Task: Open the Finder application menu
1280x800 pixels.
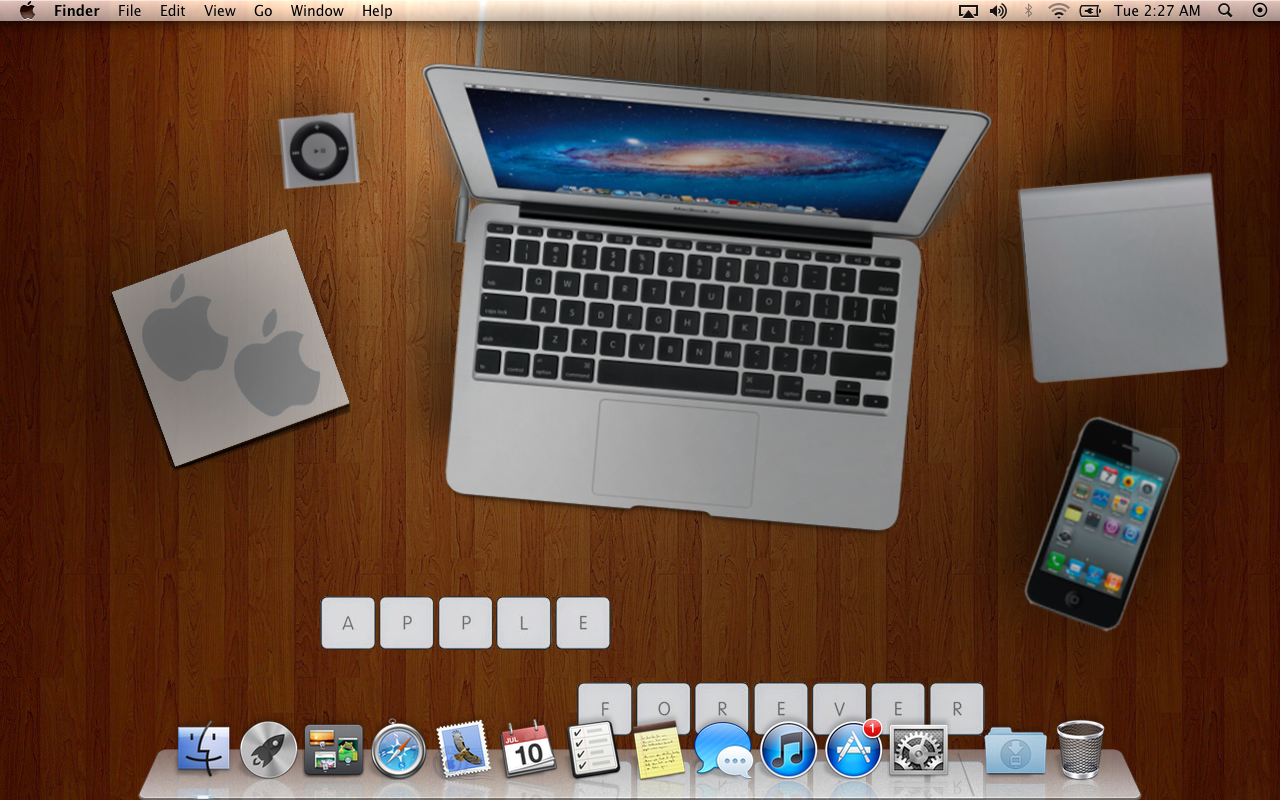Action: 77,11
